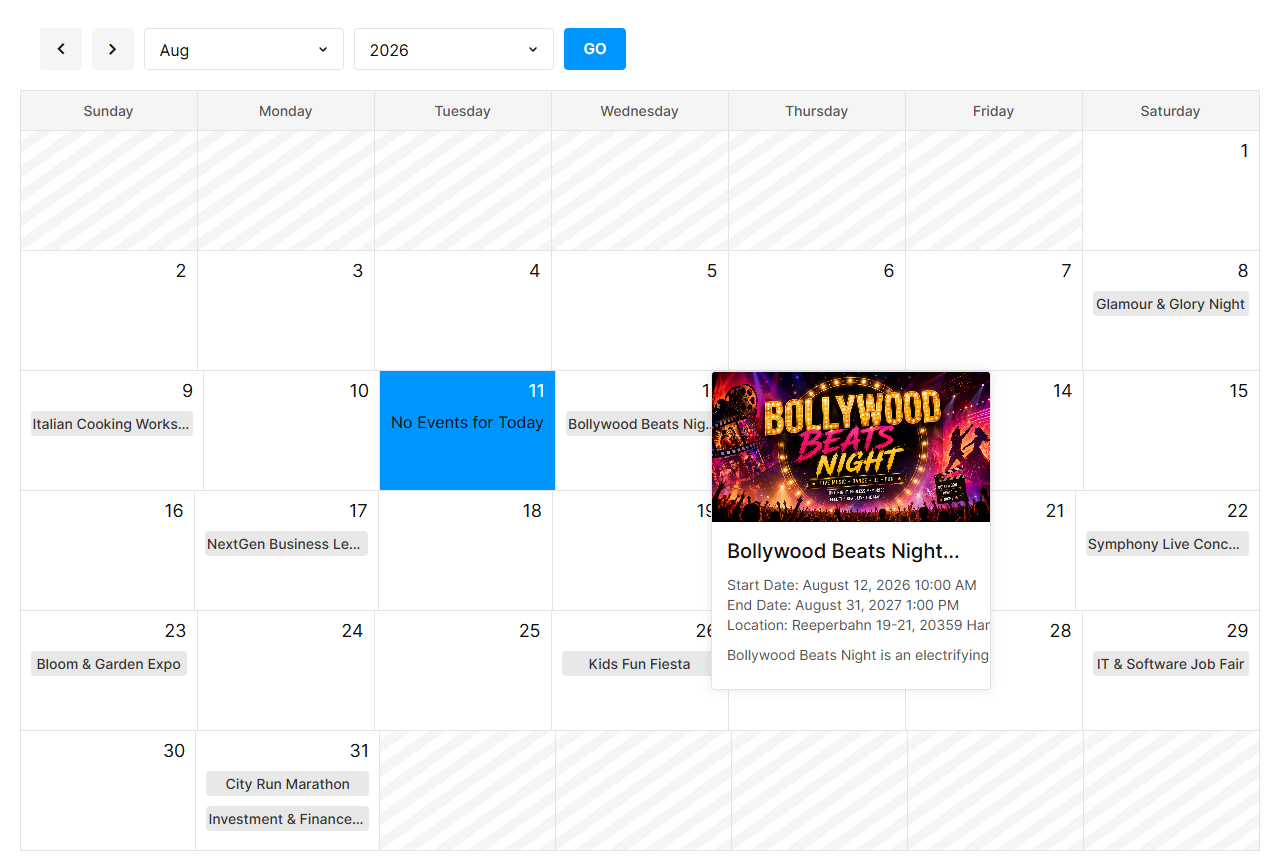1269x868 pixels.
Task: Select date 4 cell
Action: click(463, 310)
